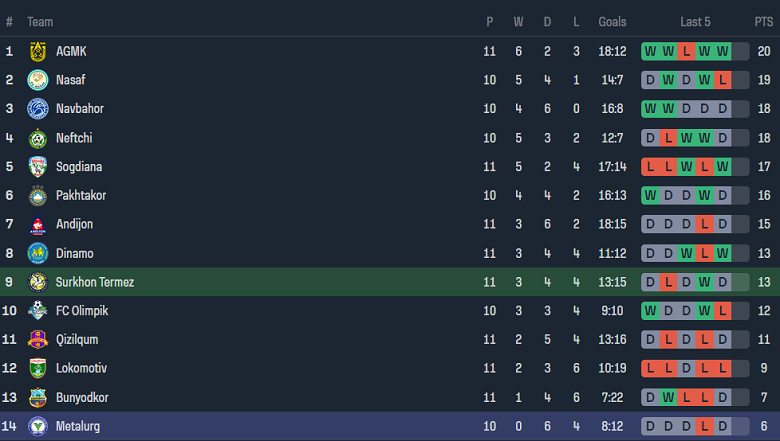Screen dimensions: 780x441
Task: Open Surkhon Termez team page
Action: pos(95,282)
